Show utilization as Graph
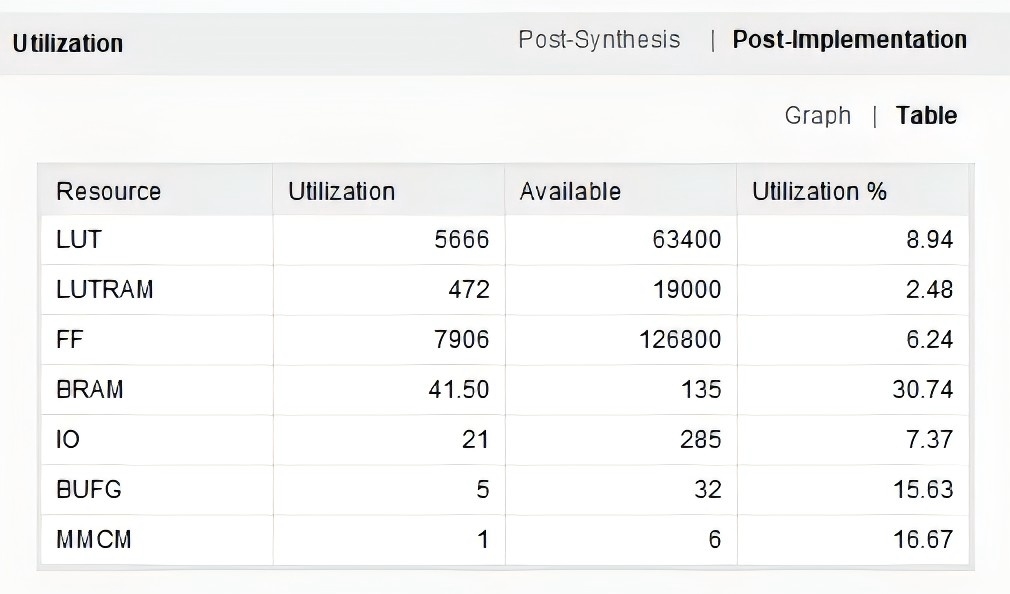 817,116
